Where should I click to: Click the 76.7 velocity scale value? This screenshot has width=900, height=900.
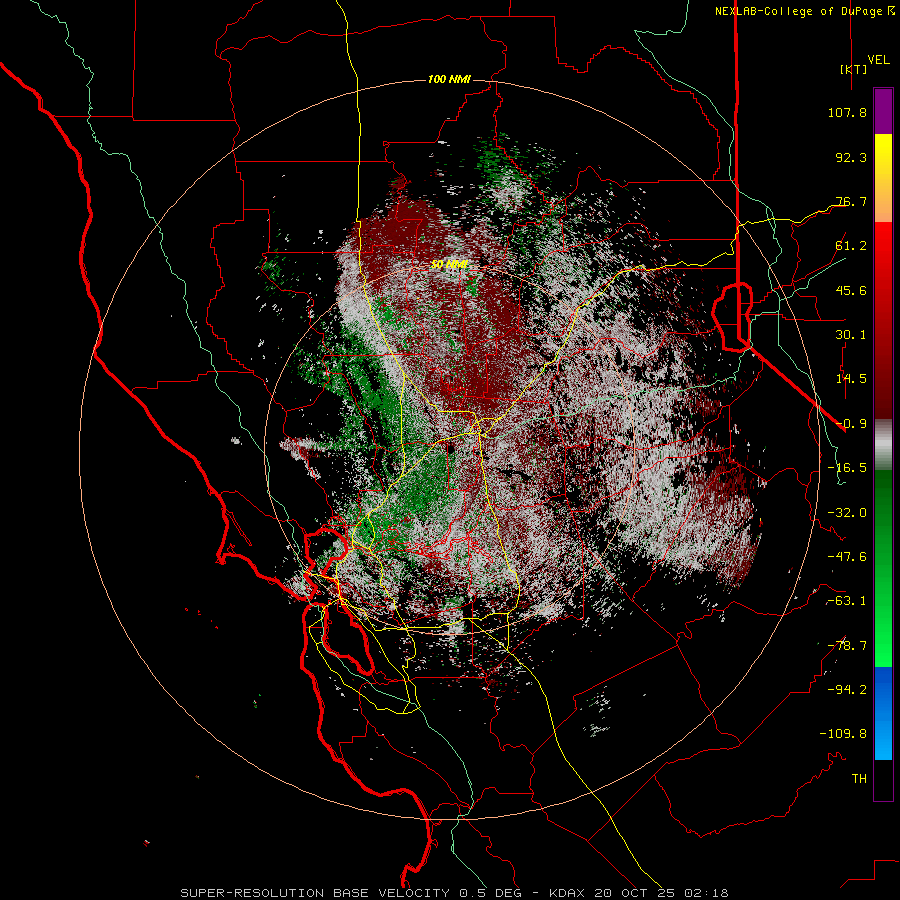tap(851, 201)
